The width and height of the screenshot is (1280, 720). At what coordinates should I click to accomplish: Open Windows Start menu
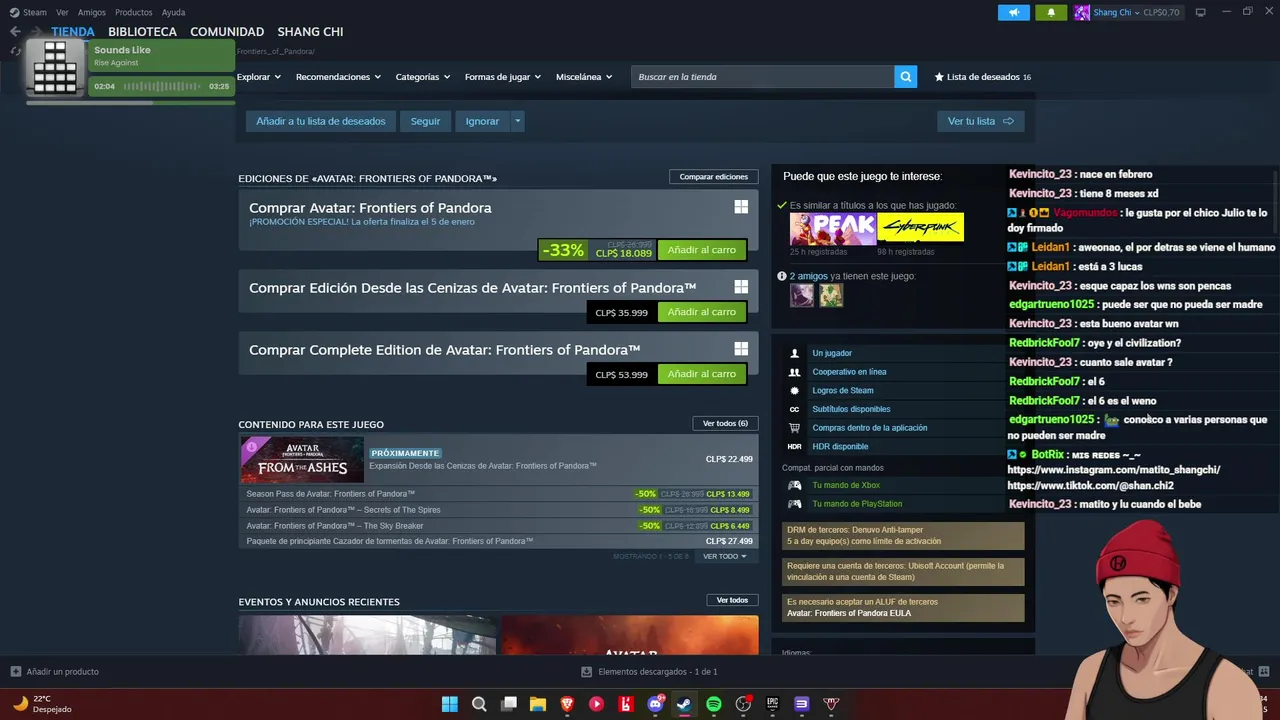450,704
